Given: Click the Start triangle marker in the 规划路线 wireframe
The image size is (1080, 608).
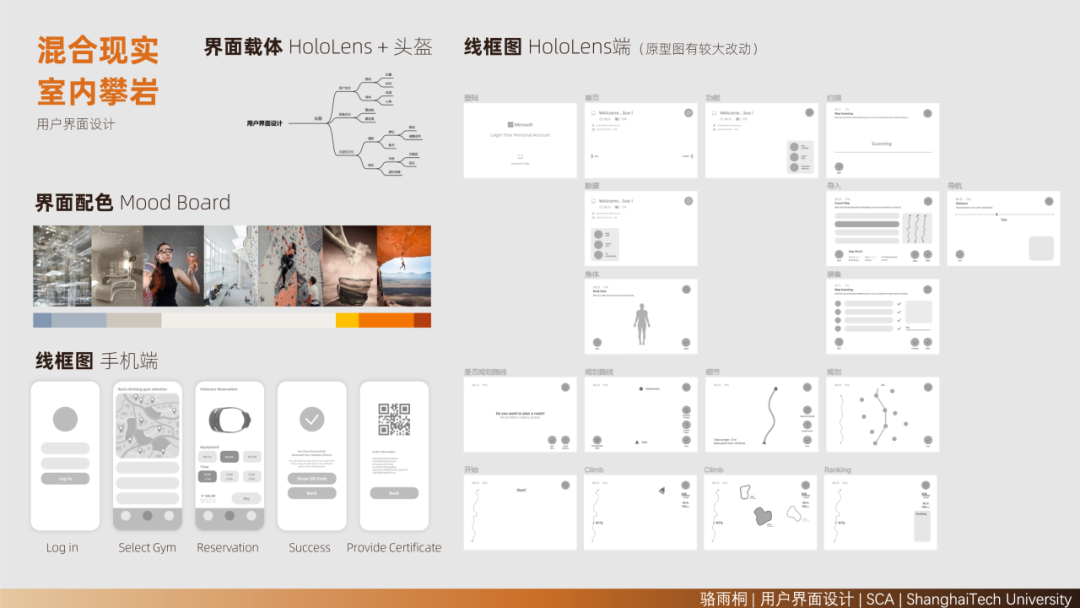Looking at the screenshot, I should [637, 442].
